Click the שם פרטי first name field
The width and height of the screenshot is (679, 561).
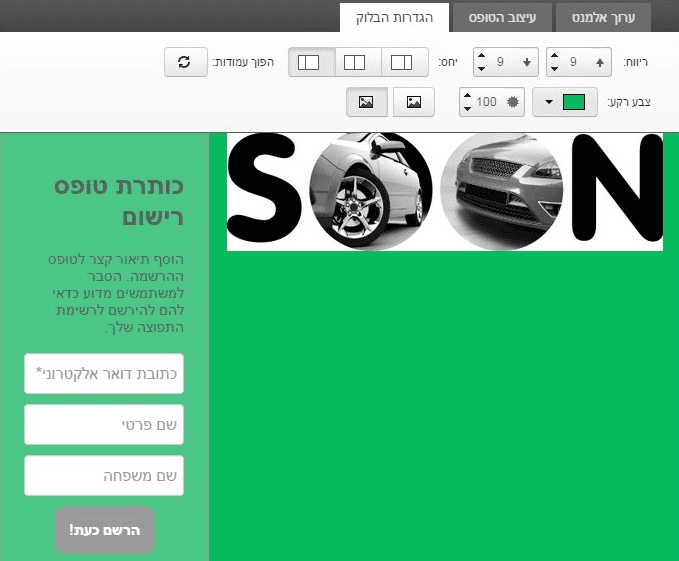pos(104,425)
